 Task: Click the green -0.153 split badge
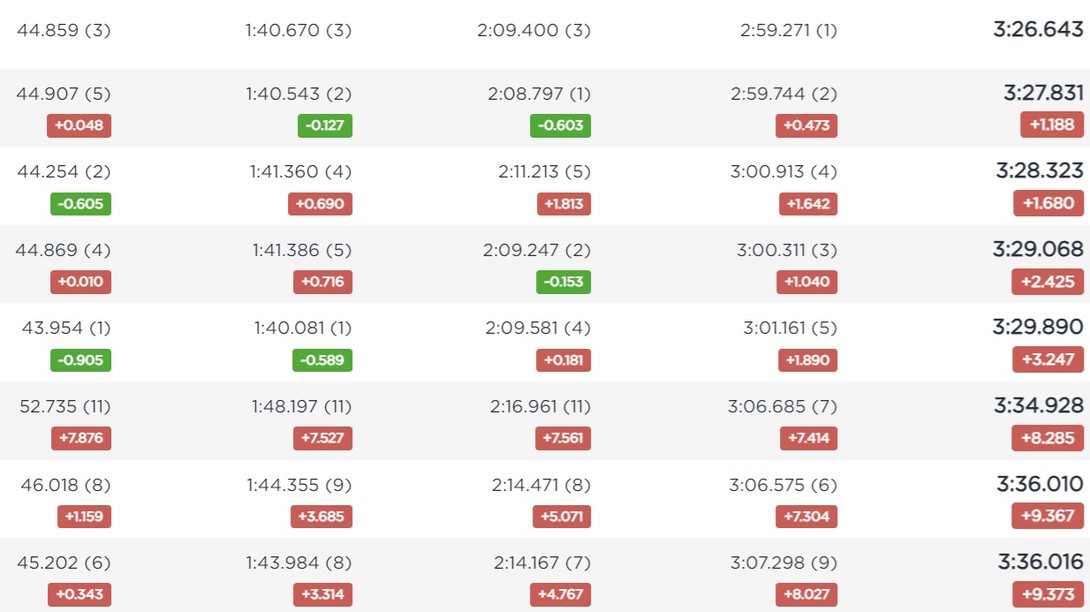tap(563, 282)
